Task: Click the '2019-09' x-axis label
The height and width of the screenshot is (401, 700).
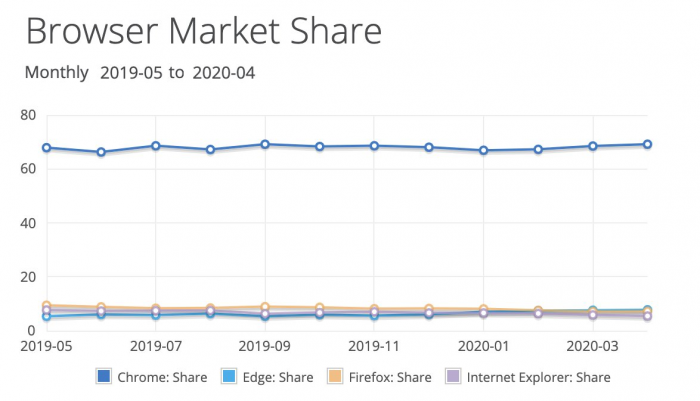Action: pos(265,345)
